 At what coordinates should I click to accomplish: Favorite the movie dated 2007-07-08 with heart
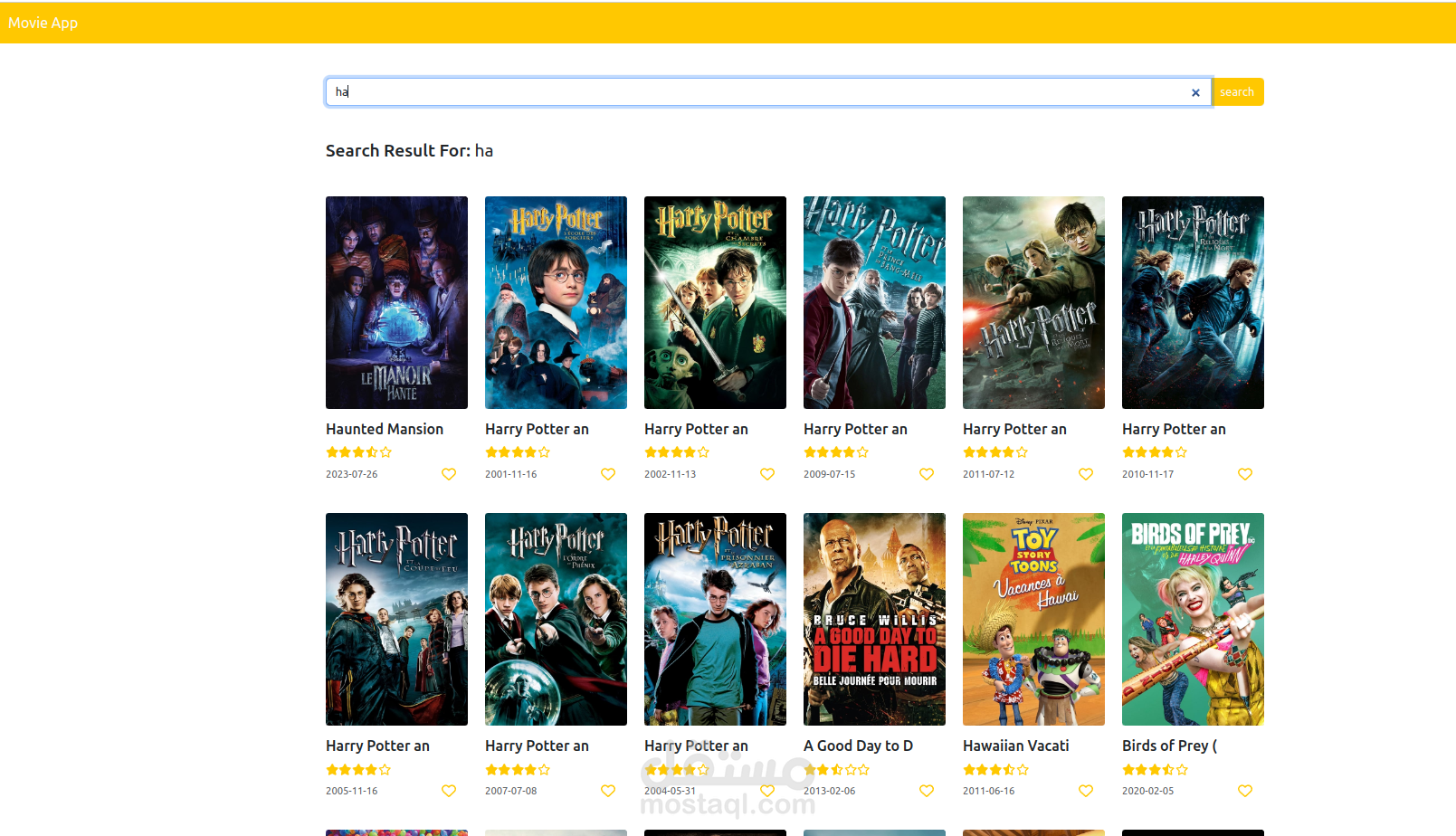pos(608,791)
